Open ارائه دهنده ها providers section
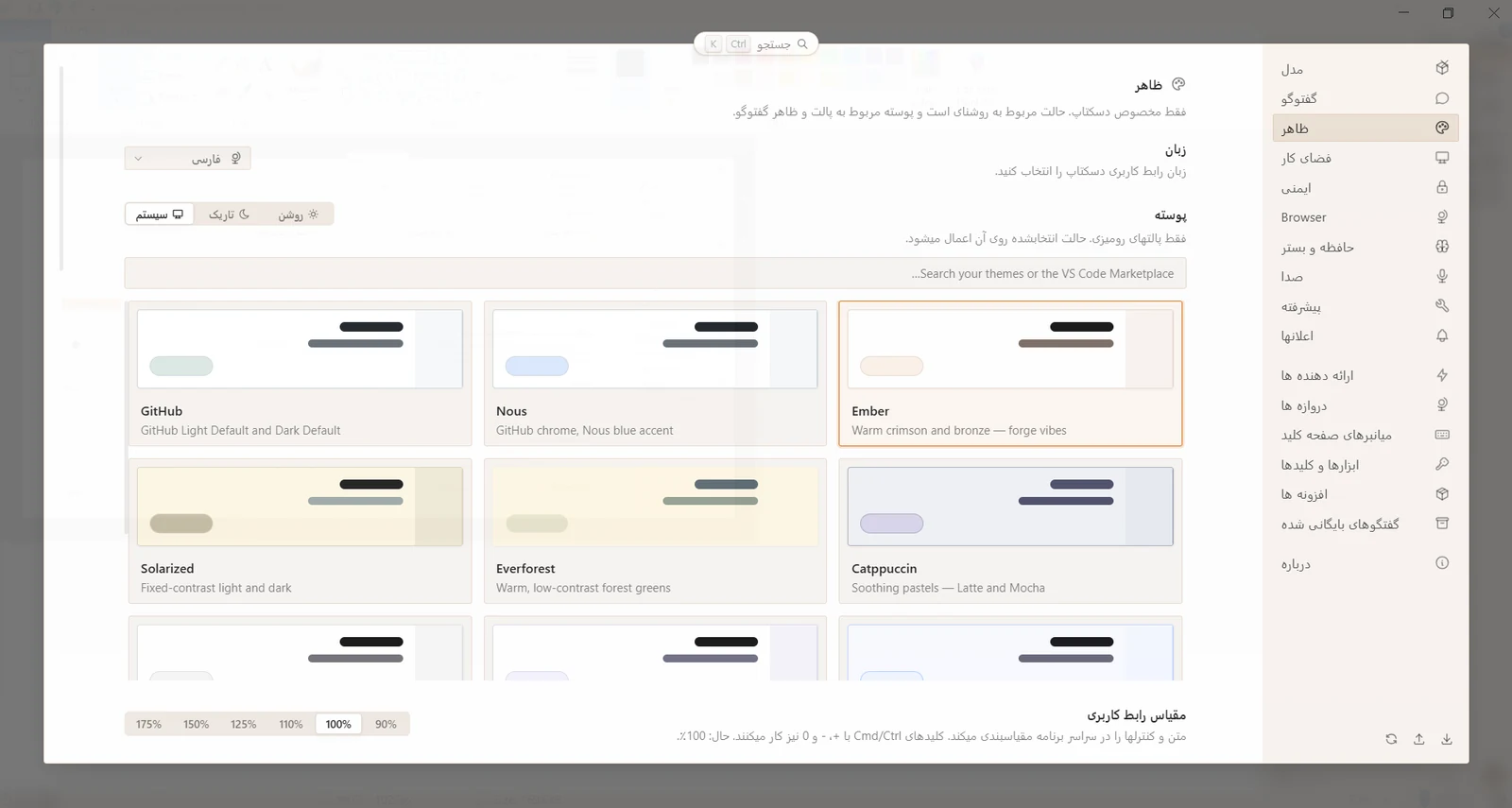The height and width of the screenshot is (808, 1512). pyautogui.click(x=1366, y=375)
